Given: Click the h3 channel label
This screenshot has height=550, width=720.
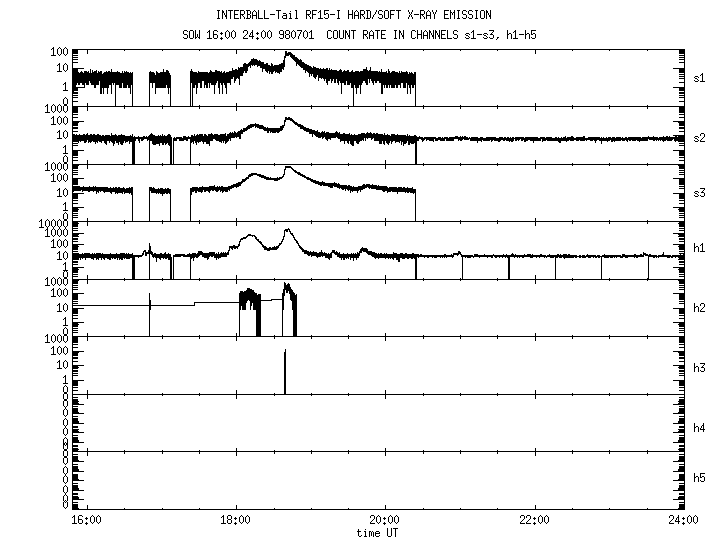Looking at the screenshot, I should (700, 367).
